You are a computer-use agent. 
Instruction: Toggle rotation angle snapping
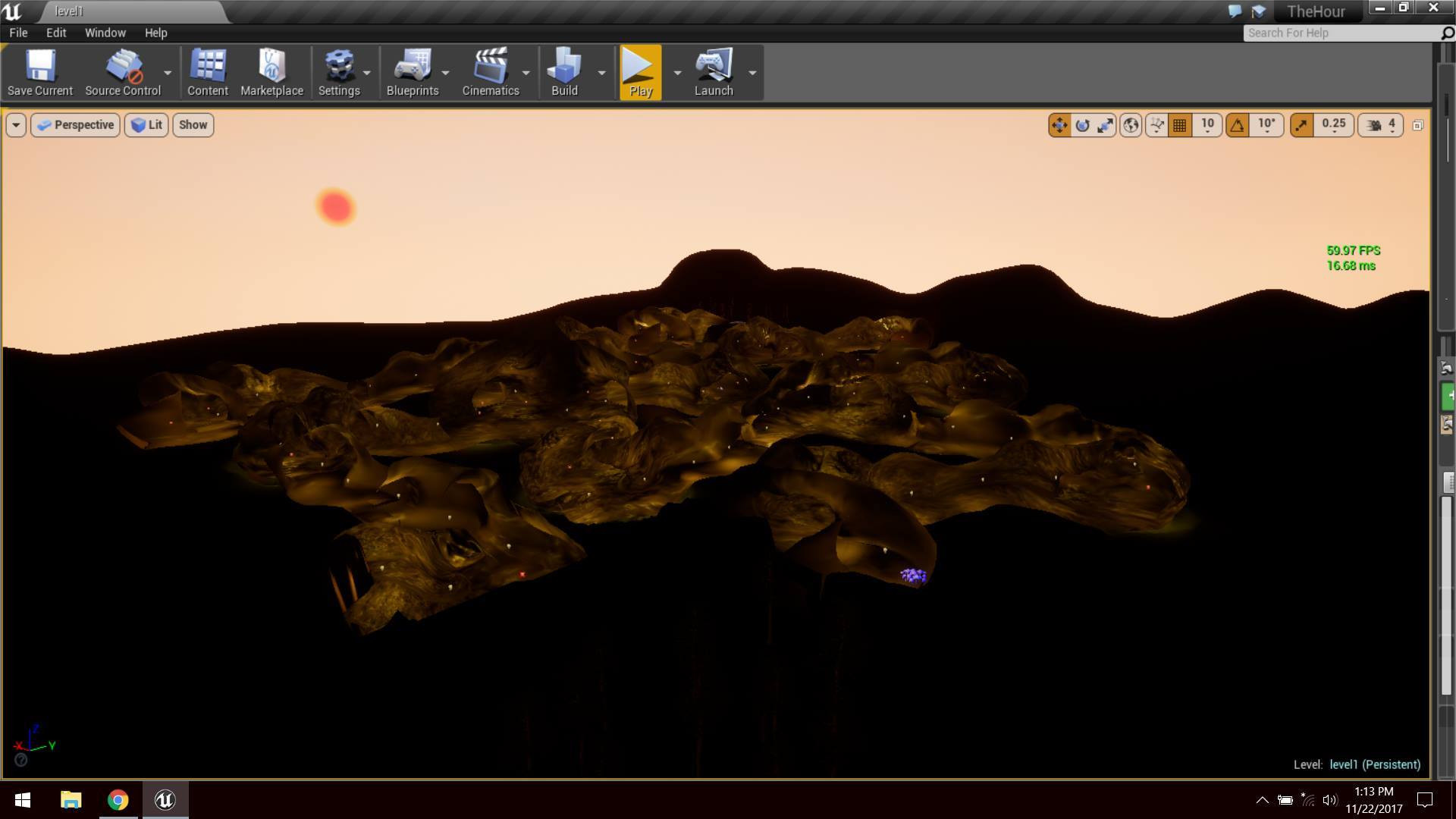click(1238, 125)
